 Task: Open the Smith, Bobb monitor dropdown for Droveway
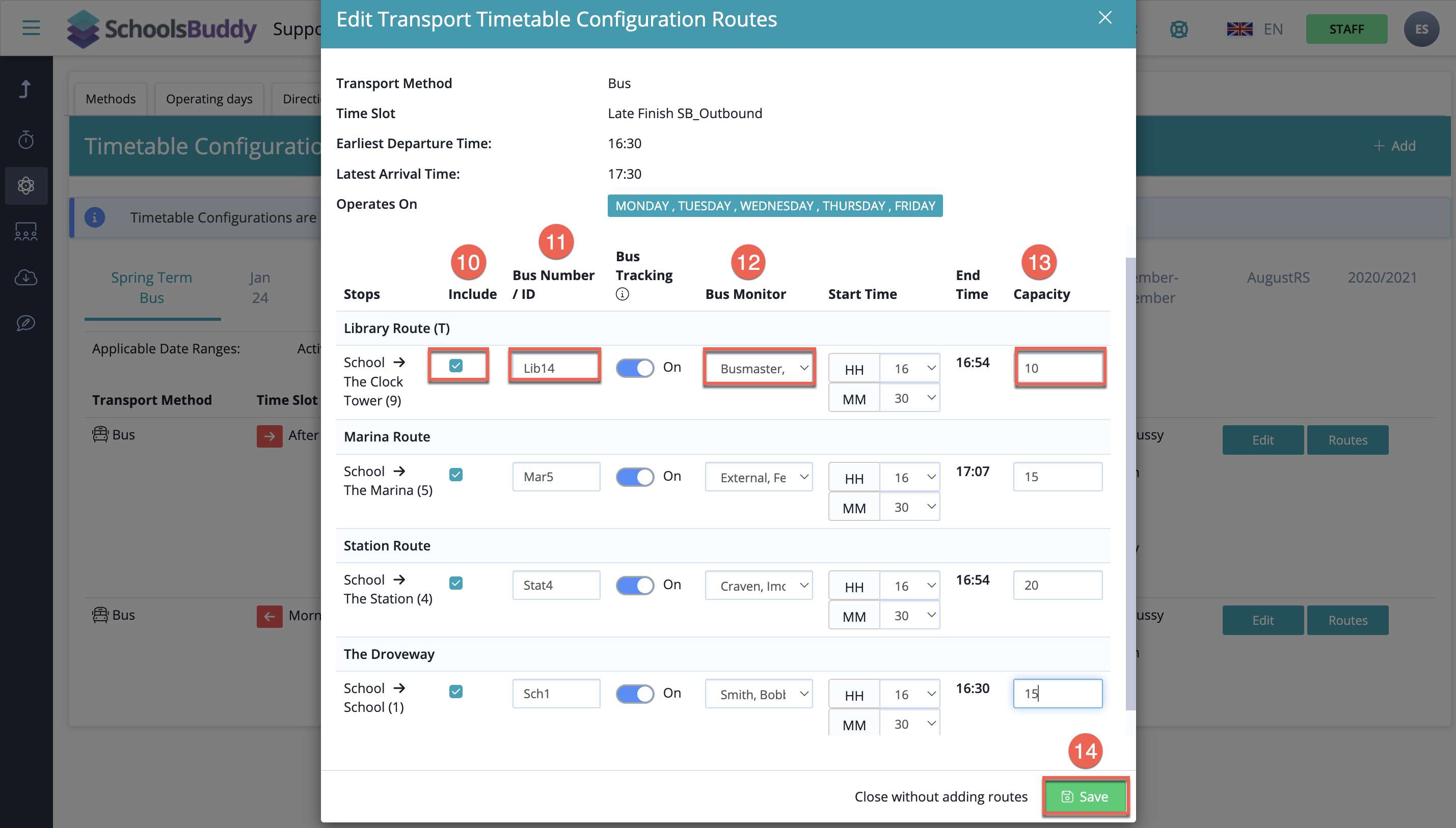point(759,693)
